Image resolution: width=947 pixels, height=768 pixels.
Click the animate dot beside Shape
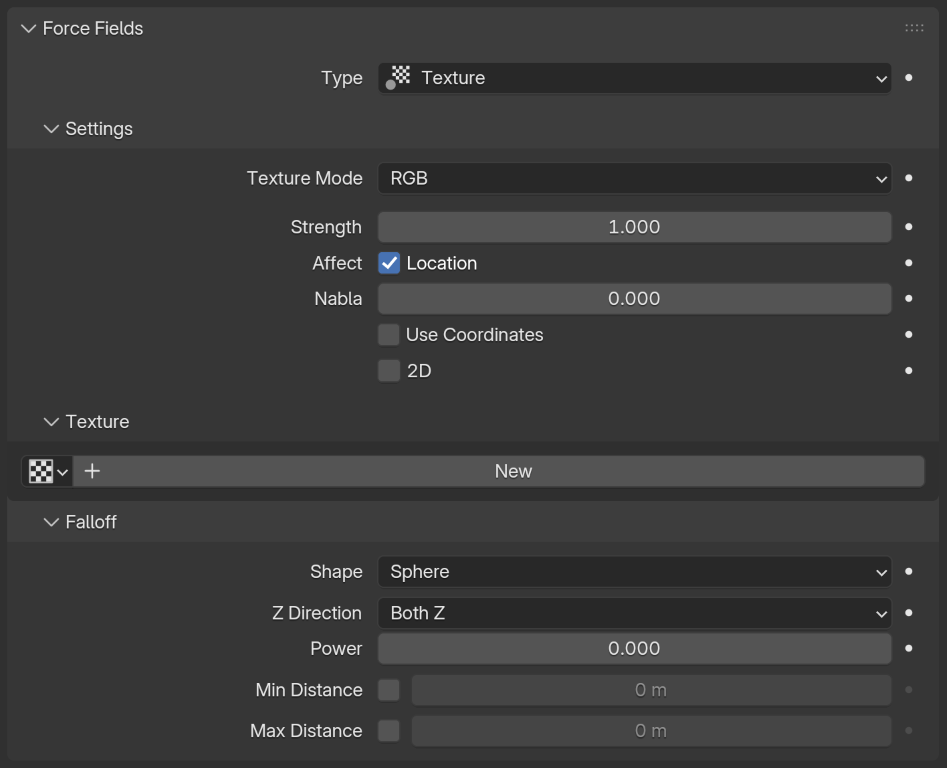pos(907,572)
